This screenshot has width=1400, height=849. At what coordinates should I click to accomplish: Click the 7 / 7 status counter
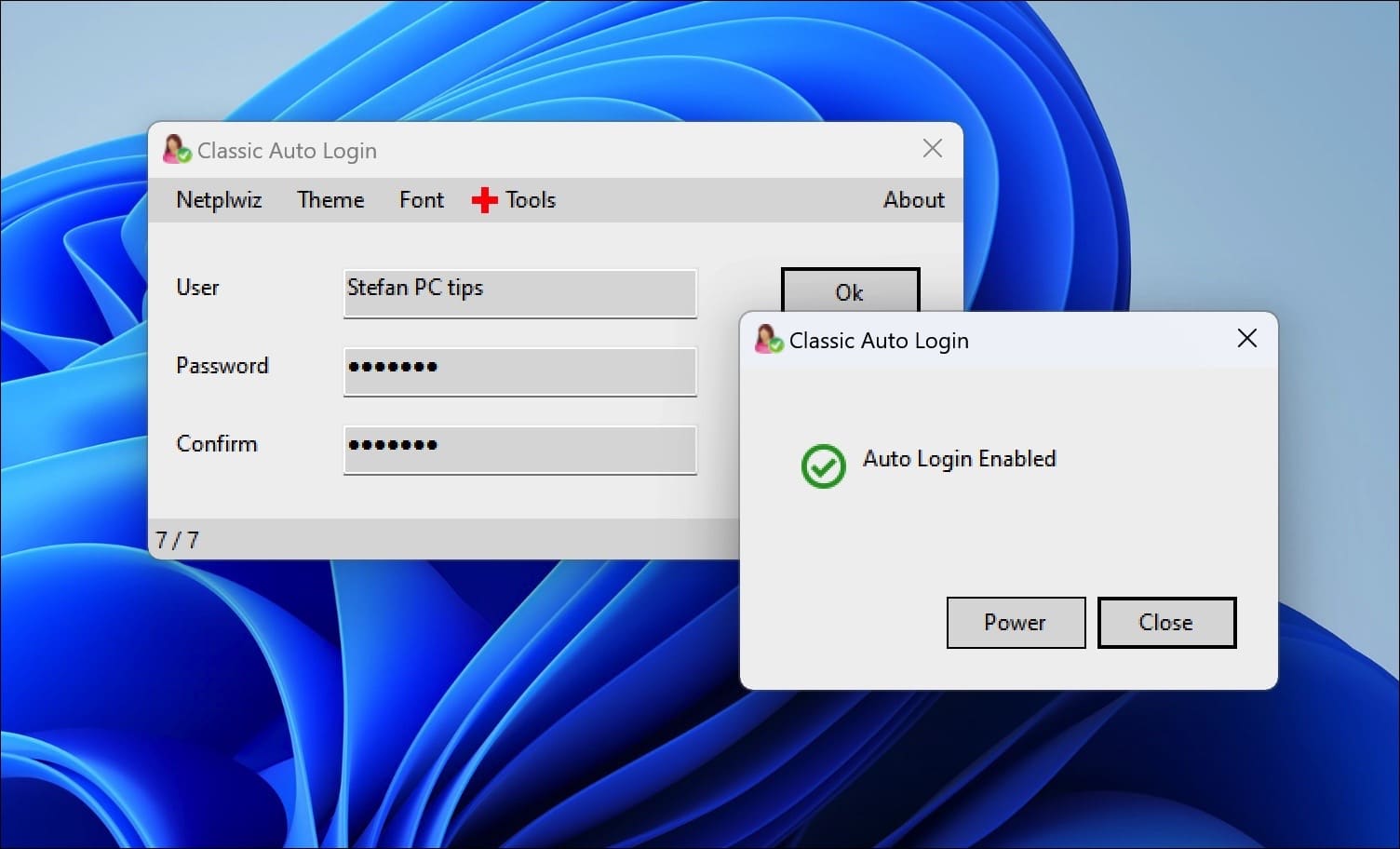[x=178, y=539]
